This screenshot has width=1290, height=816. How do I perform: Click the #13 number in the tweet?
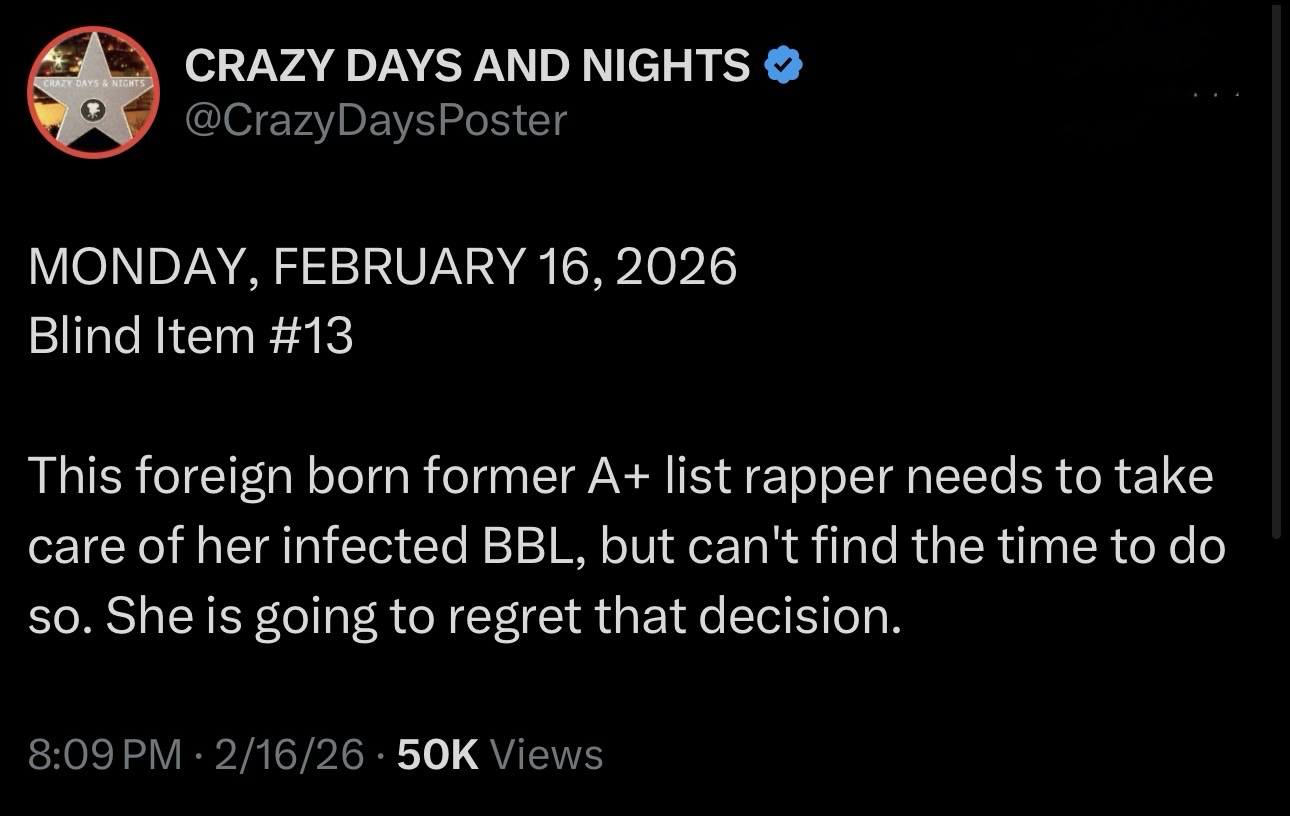tap(311, 335)
